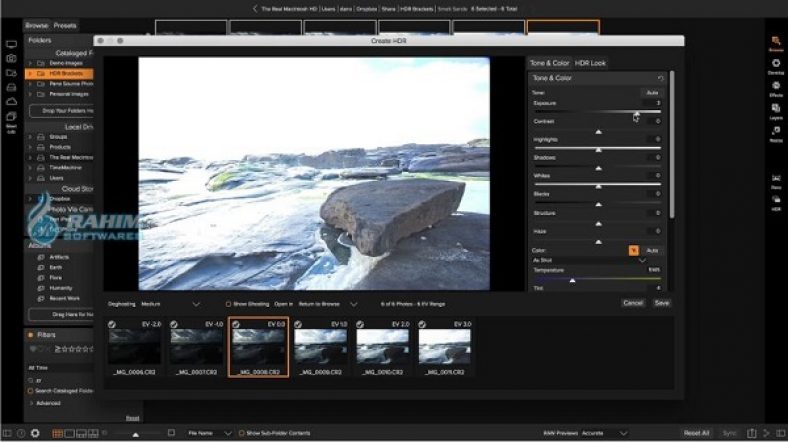Open the Deghosting Medium dropdown

click(195, 303)
